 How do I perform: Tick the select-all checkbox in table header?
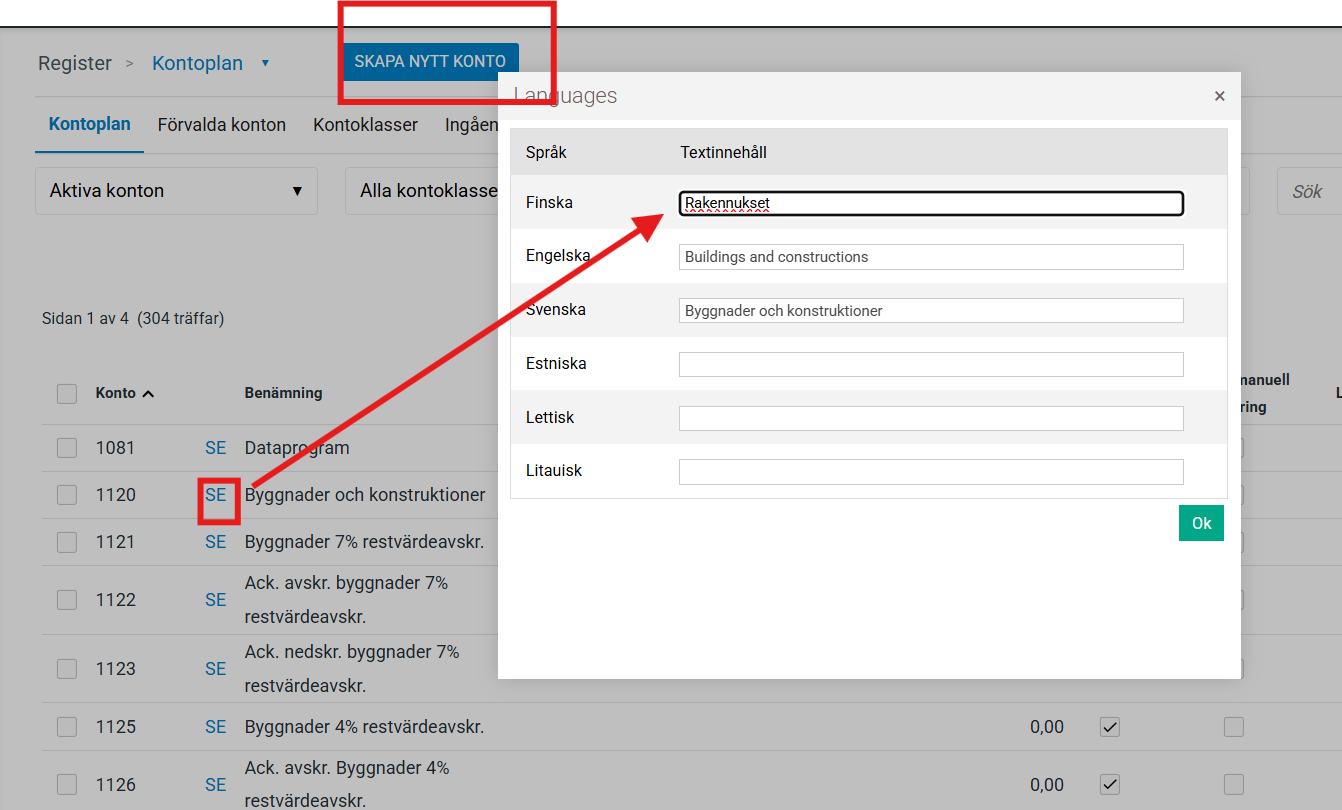tap(67, 394)
